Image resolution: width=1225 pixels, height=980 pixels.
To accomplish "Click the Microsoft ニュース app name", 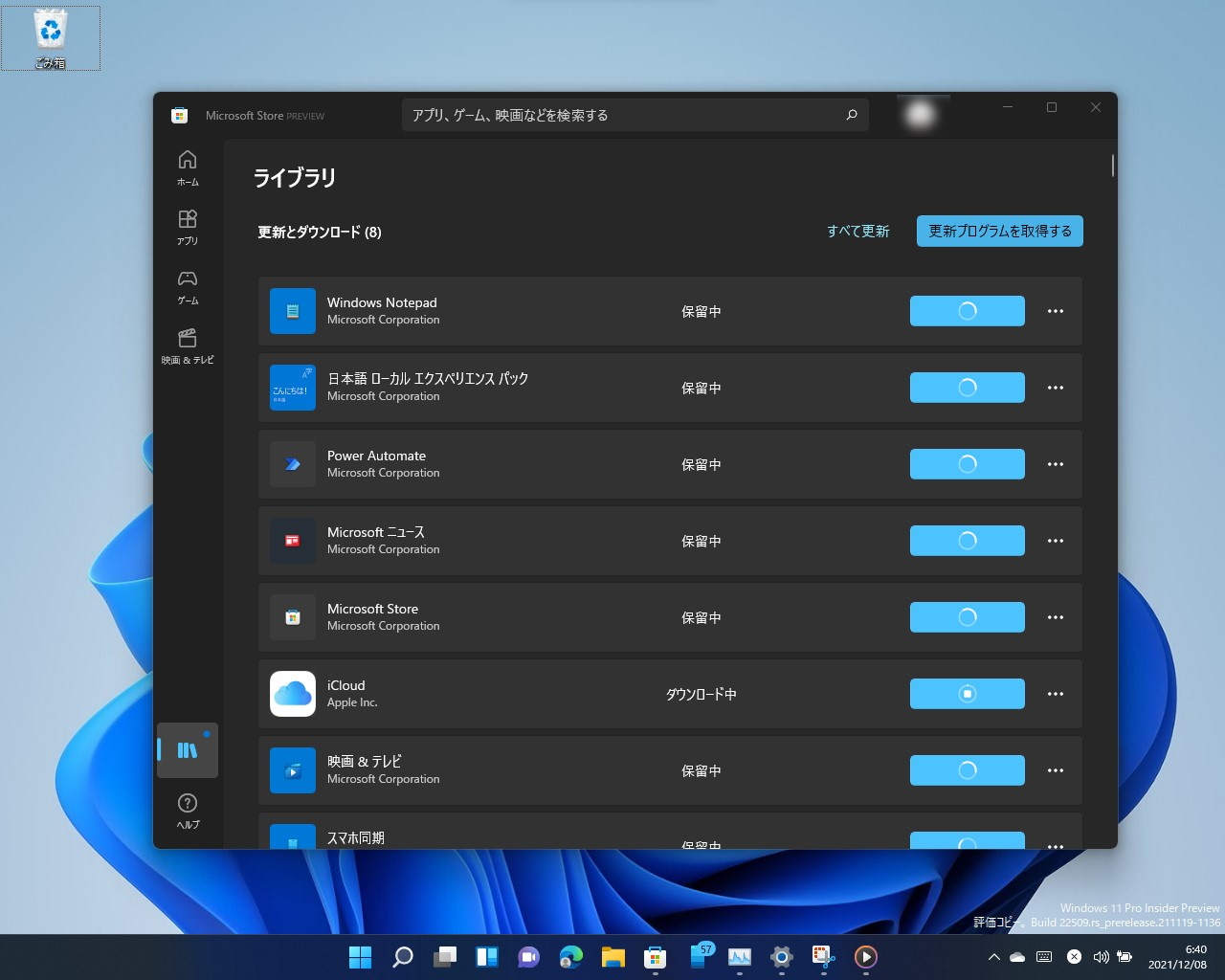I will click(x=376, y=532).
